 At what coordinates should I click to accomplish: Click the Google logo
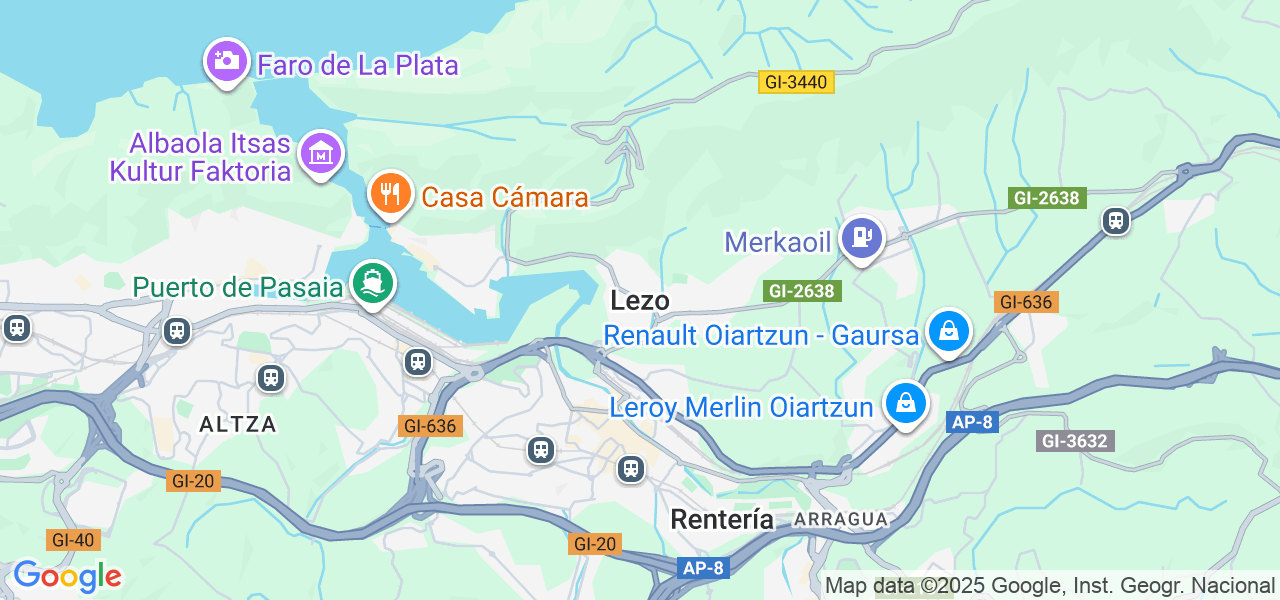[x=67, y=576]
